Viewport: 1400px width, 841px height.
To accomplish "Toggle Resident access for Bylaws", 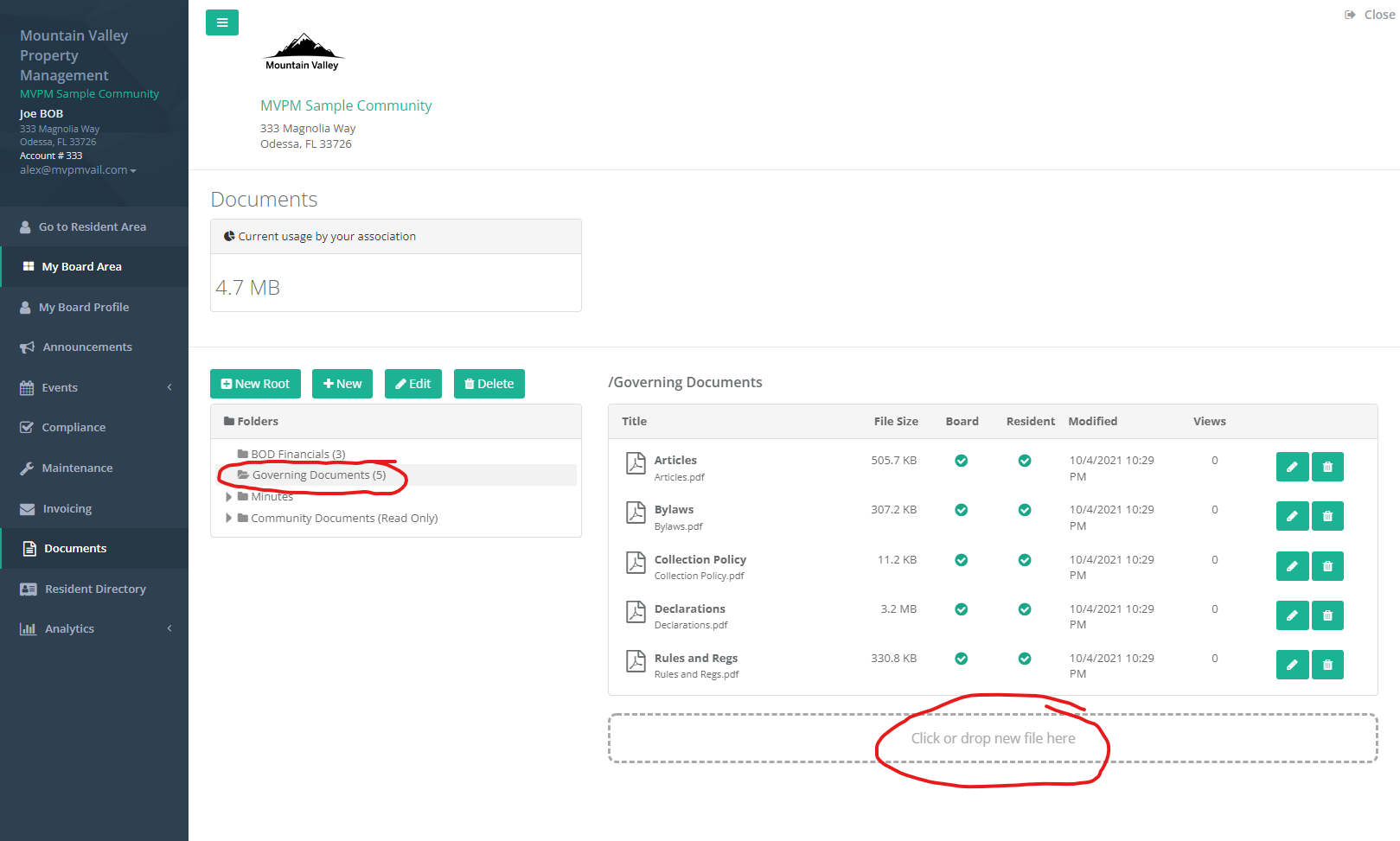I will tap(1025, 510).
